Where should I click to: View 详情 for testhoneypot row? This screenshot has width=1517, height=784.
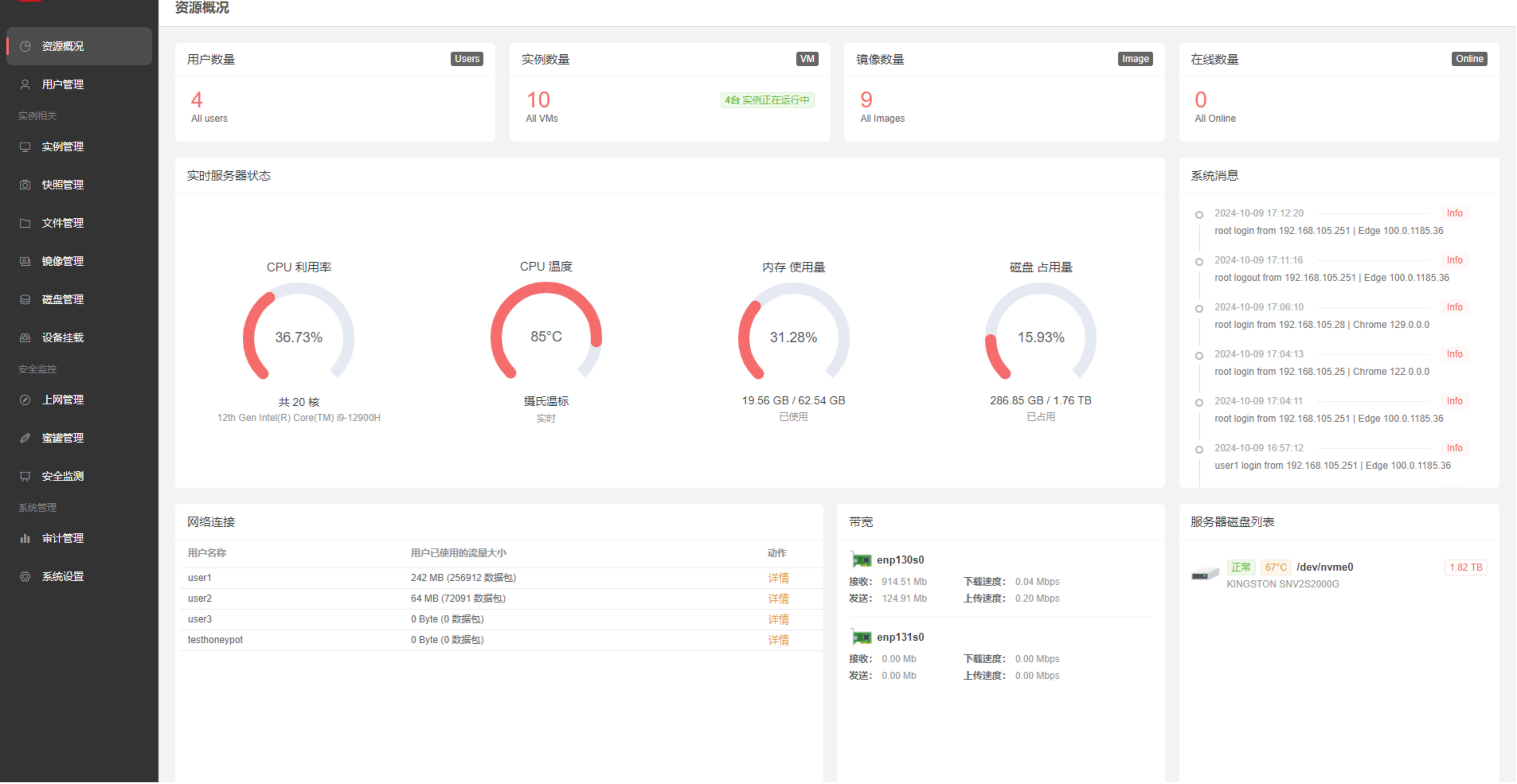pos(778,640)
